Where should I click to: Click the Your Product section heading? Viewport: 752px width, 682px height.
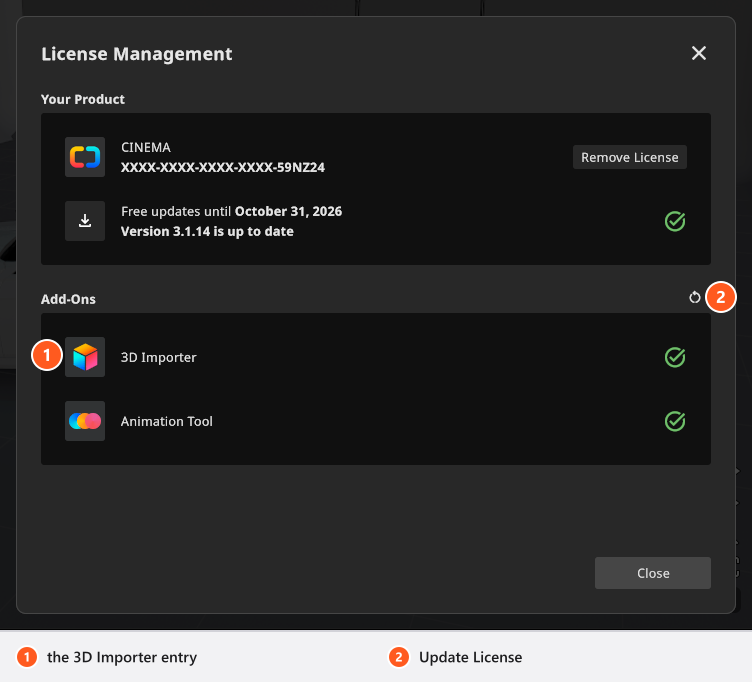click(83, 99)
